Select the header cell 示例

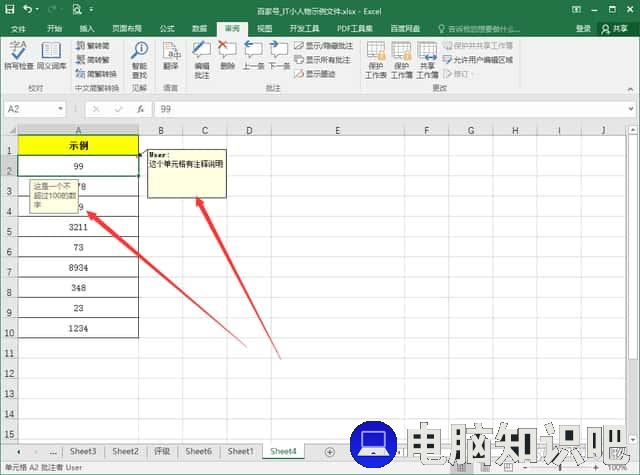point(78,145)
